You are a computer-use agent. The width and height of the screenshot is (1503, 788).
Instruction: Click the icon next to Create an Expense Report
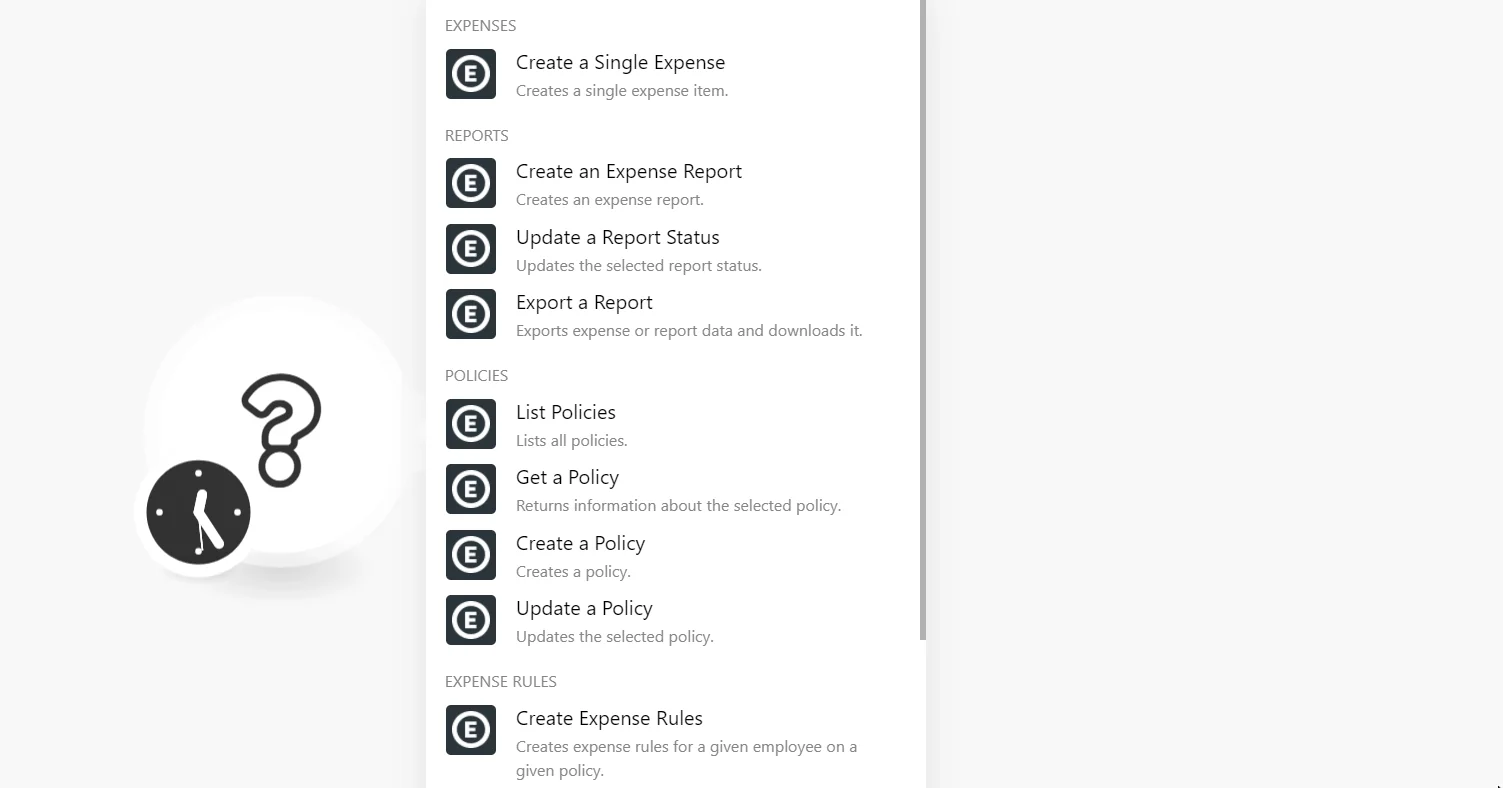471,183
